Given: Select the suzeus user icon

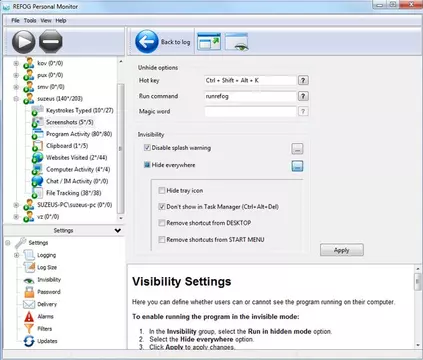Looking at the screenshot, I should [29, 99].
